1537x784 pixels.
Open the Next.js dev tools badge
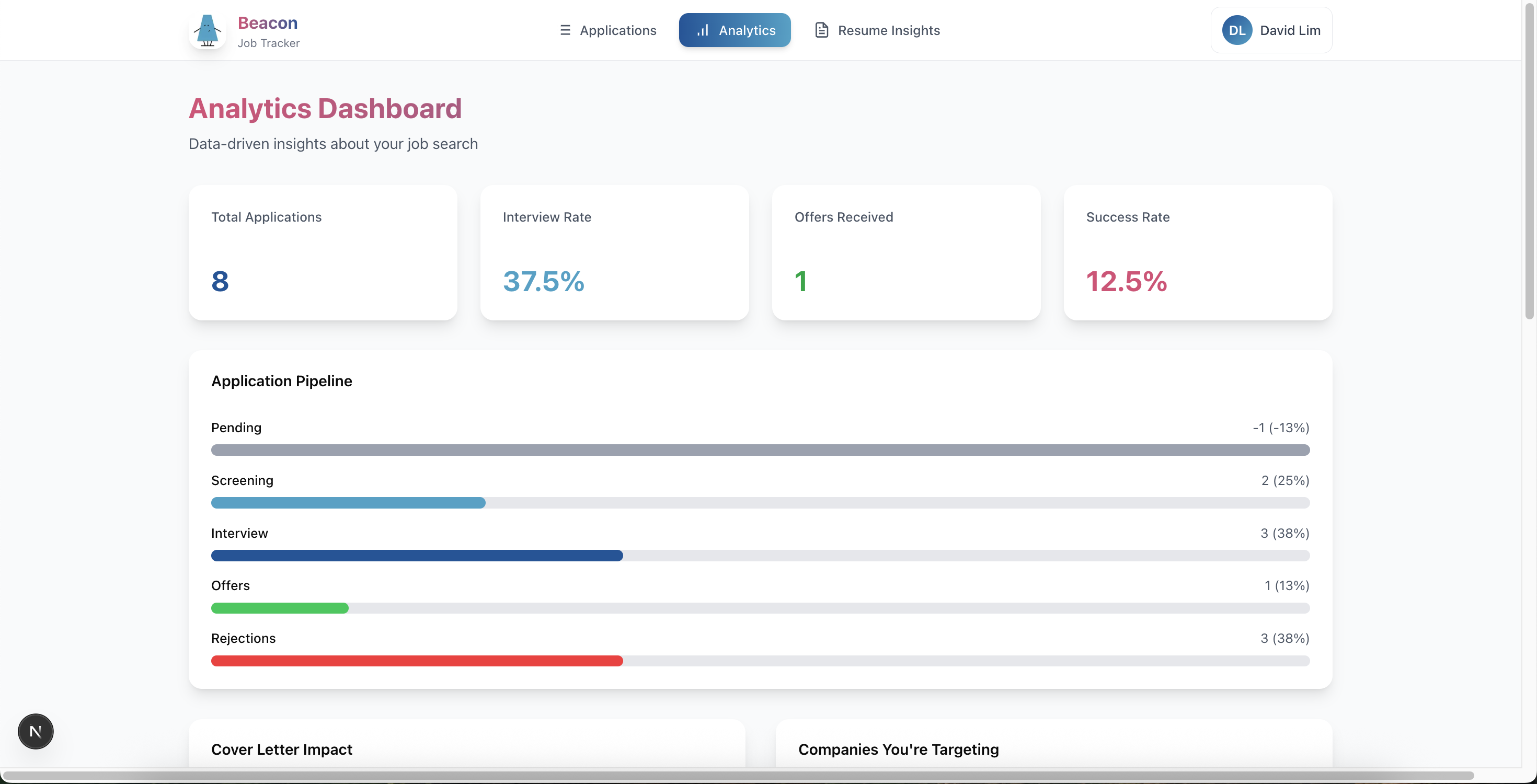point(36,731)
